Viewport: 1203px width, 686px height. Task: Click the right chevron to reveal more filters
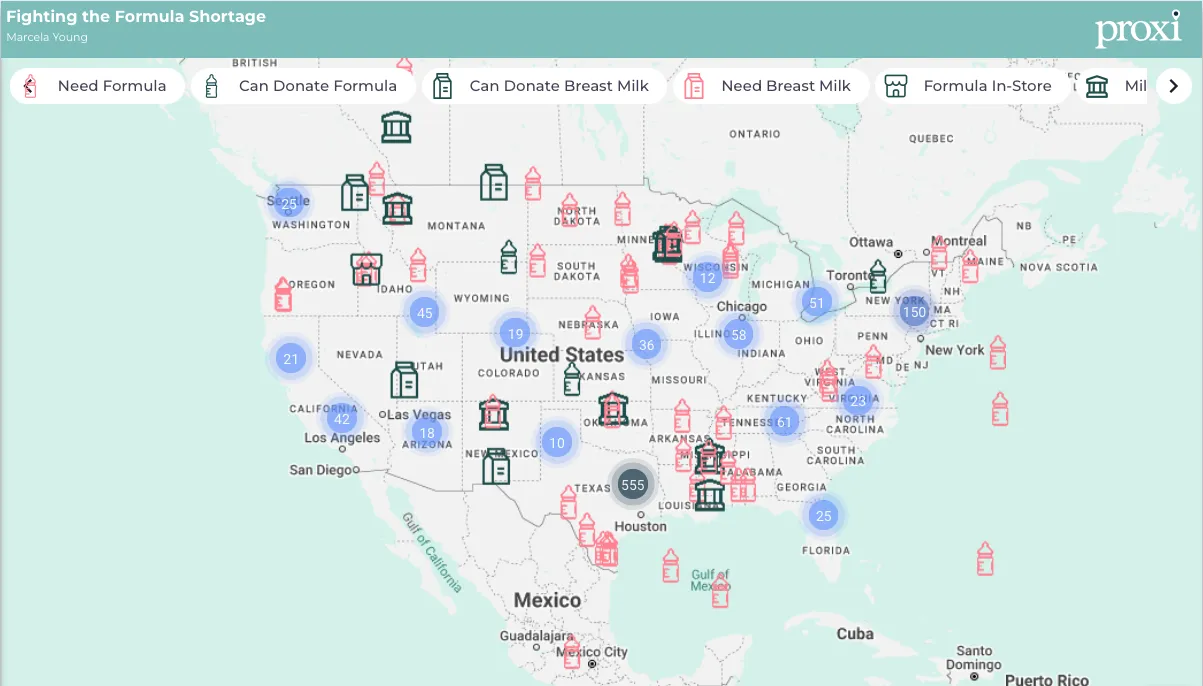point(1173,85)
